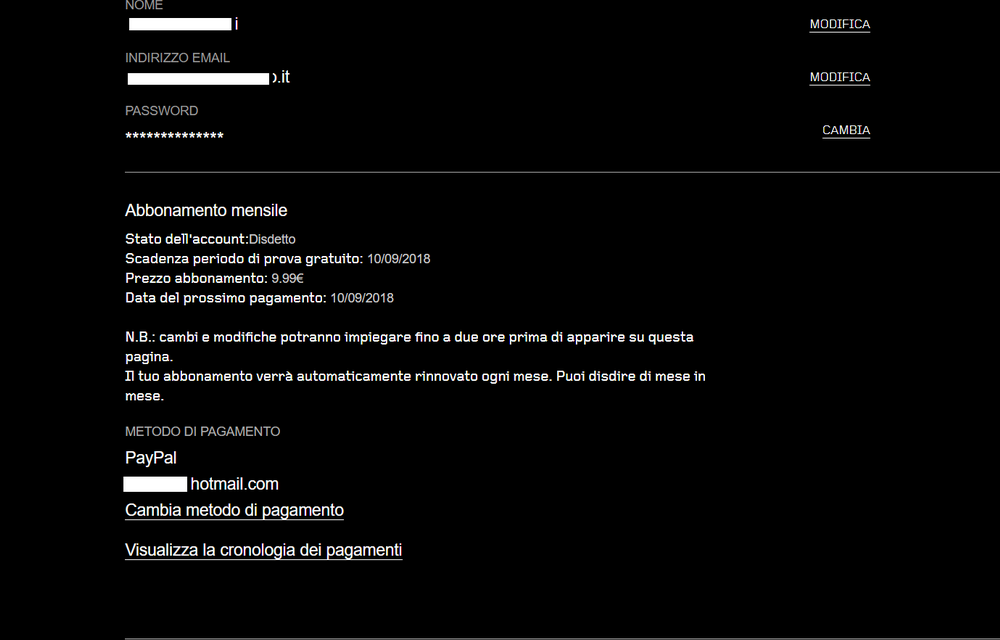Open Cambia metodo di pagamento link
Image resolution: width=1000 pixels, height=640 pixels.
coord(234,511)
